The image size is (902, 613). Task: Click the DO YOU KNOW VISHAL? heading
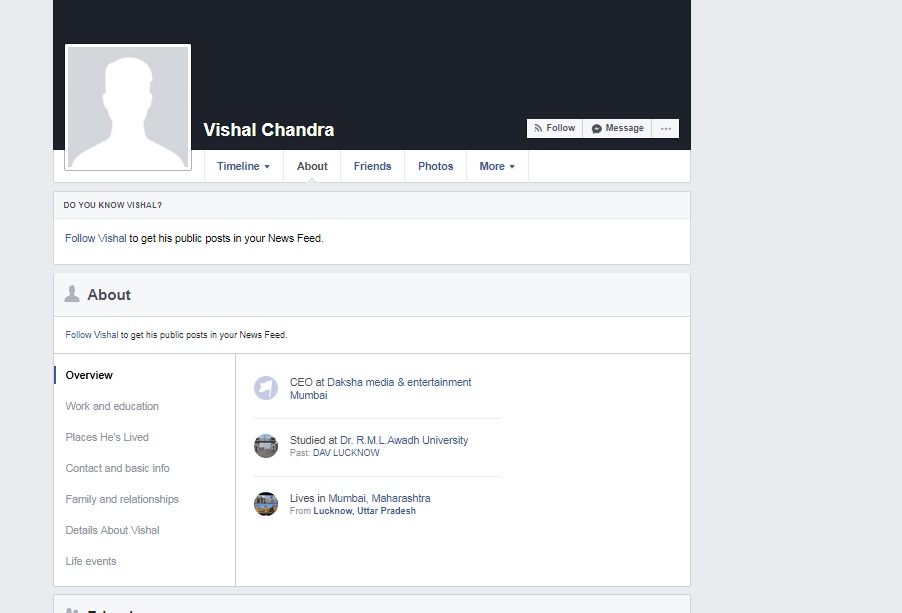pyautogui.click(x=113, y=205)
